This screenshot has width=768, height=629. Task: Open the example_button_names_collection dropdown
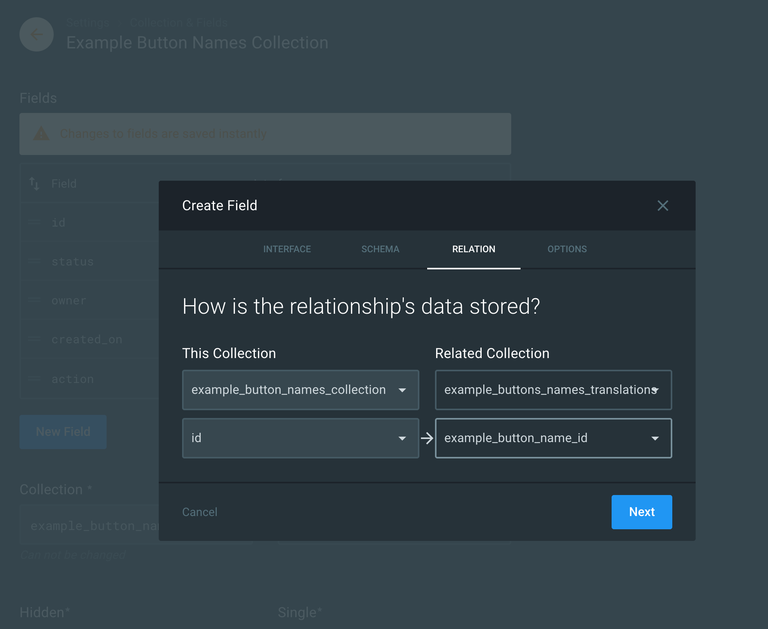(300, 390)
